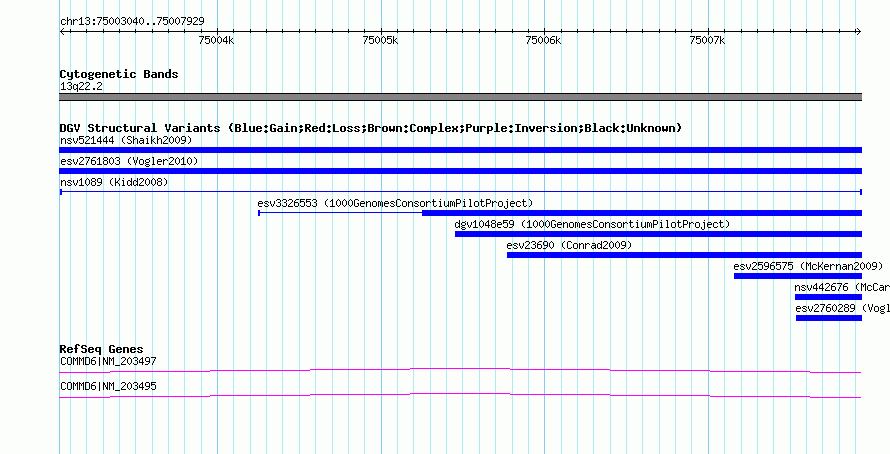Select the esv23690 (Conrad2009) variant bar

684,255
